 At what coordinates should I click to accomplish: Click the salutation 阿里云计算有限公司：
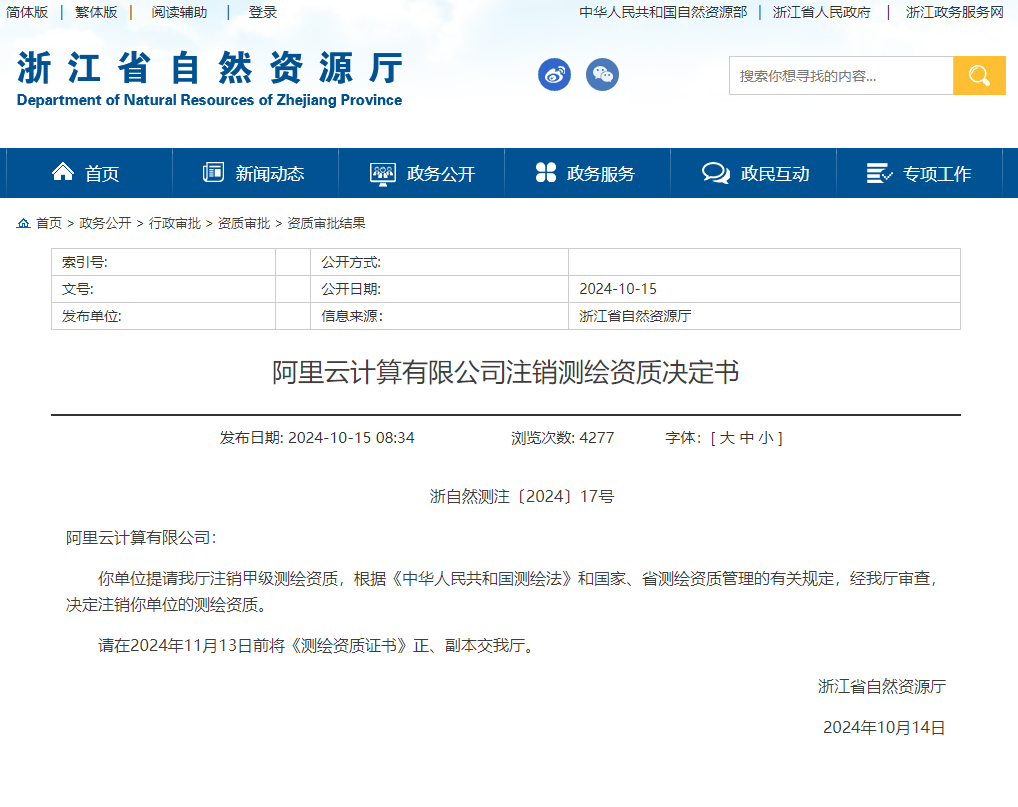pos(141,538)
